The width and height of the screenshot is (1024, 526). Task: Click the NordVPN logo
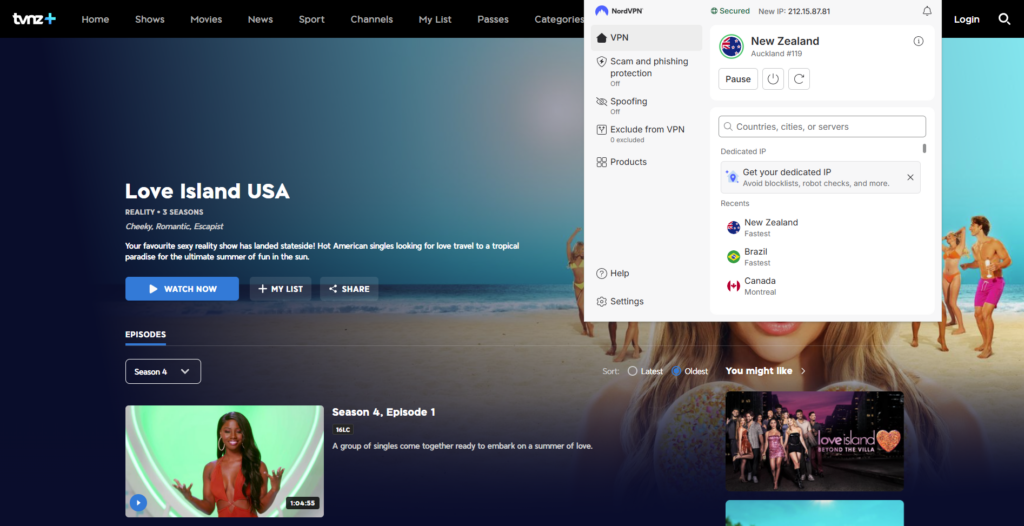[x=619, y=10]
